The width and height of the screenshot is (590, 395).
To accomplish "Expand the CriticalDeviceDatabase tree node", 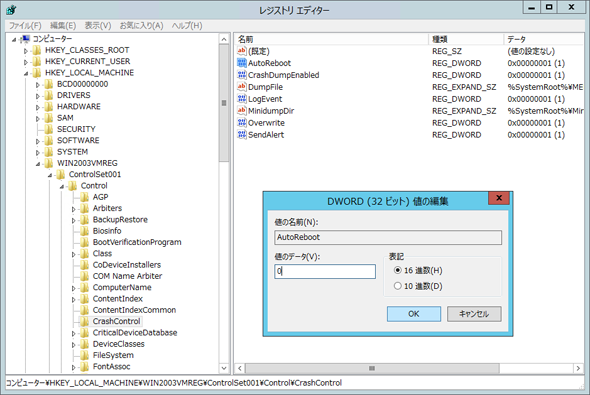I will click(73, 333).
